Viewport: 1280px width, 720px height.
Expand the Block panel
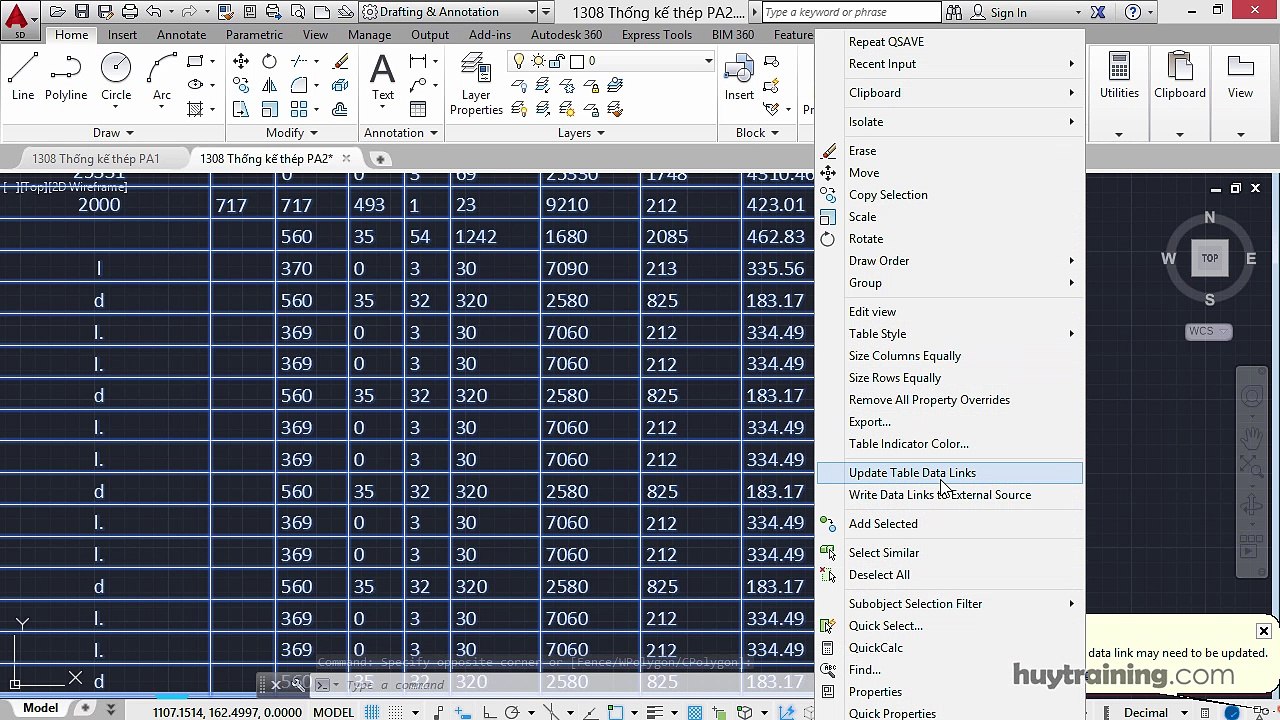[x=757, y=132]
